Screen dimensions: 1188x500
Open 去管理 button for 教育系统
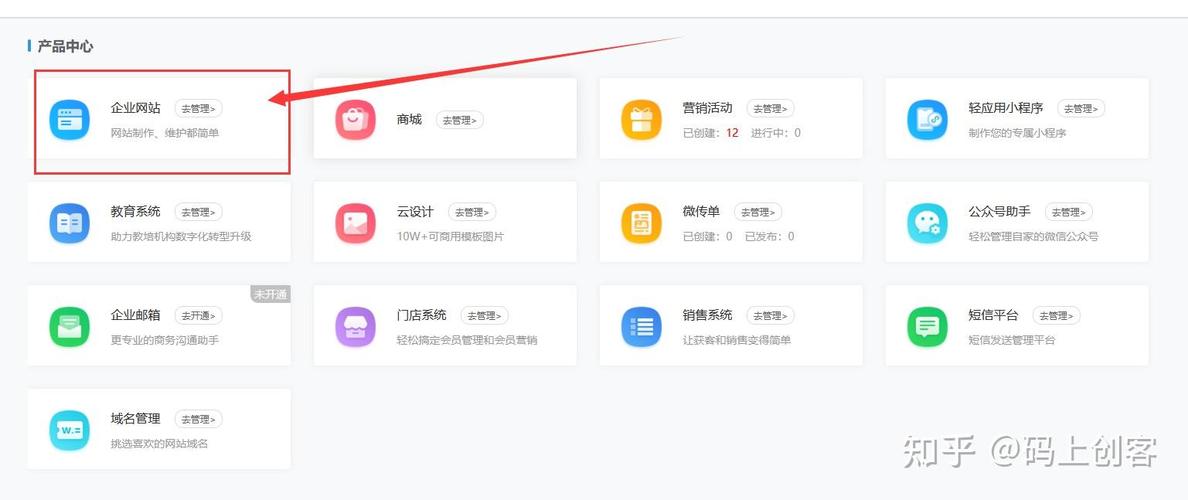pos(199,212)
